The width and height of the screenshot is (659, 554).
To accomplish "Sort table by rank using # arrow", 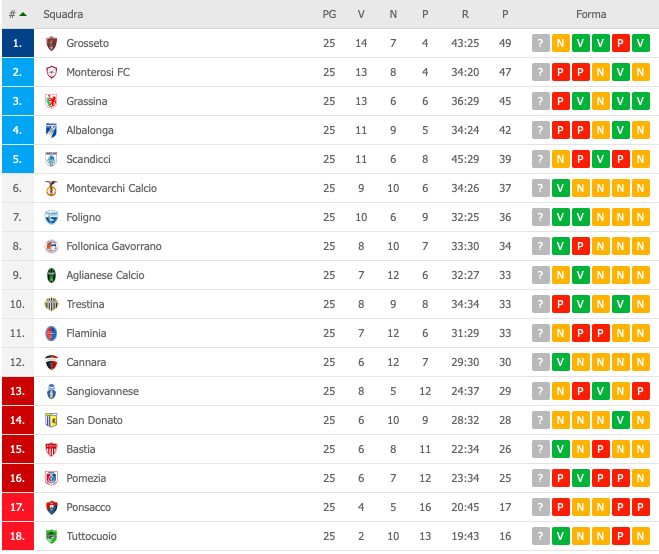I will tap(18, 14).
